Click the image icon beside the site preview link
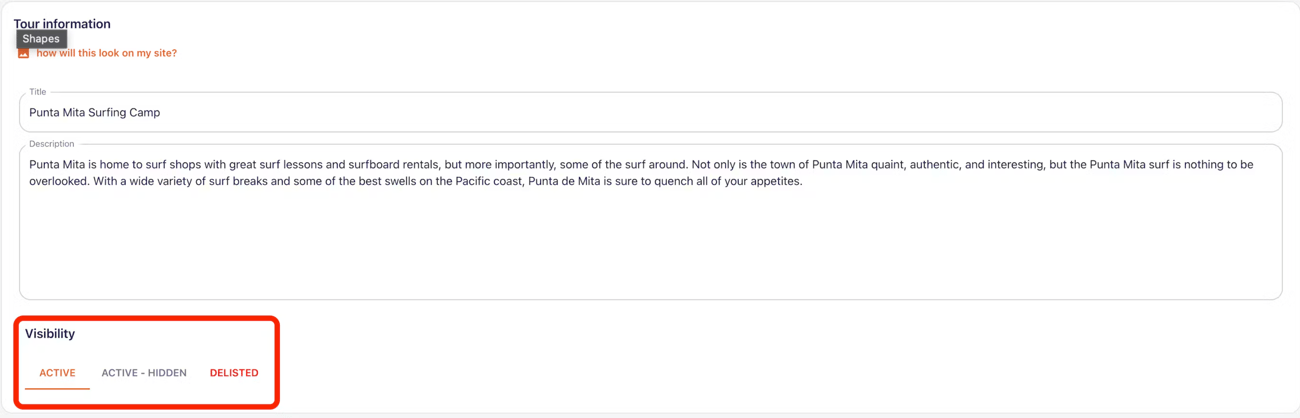Image resolution: width=1300 pixels, height=418 pixels. tap(23, 54)
